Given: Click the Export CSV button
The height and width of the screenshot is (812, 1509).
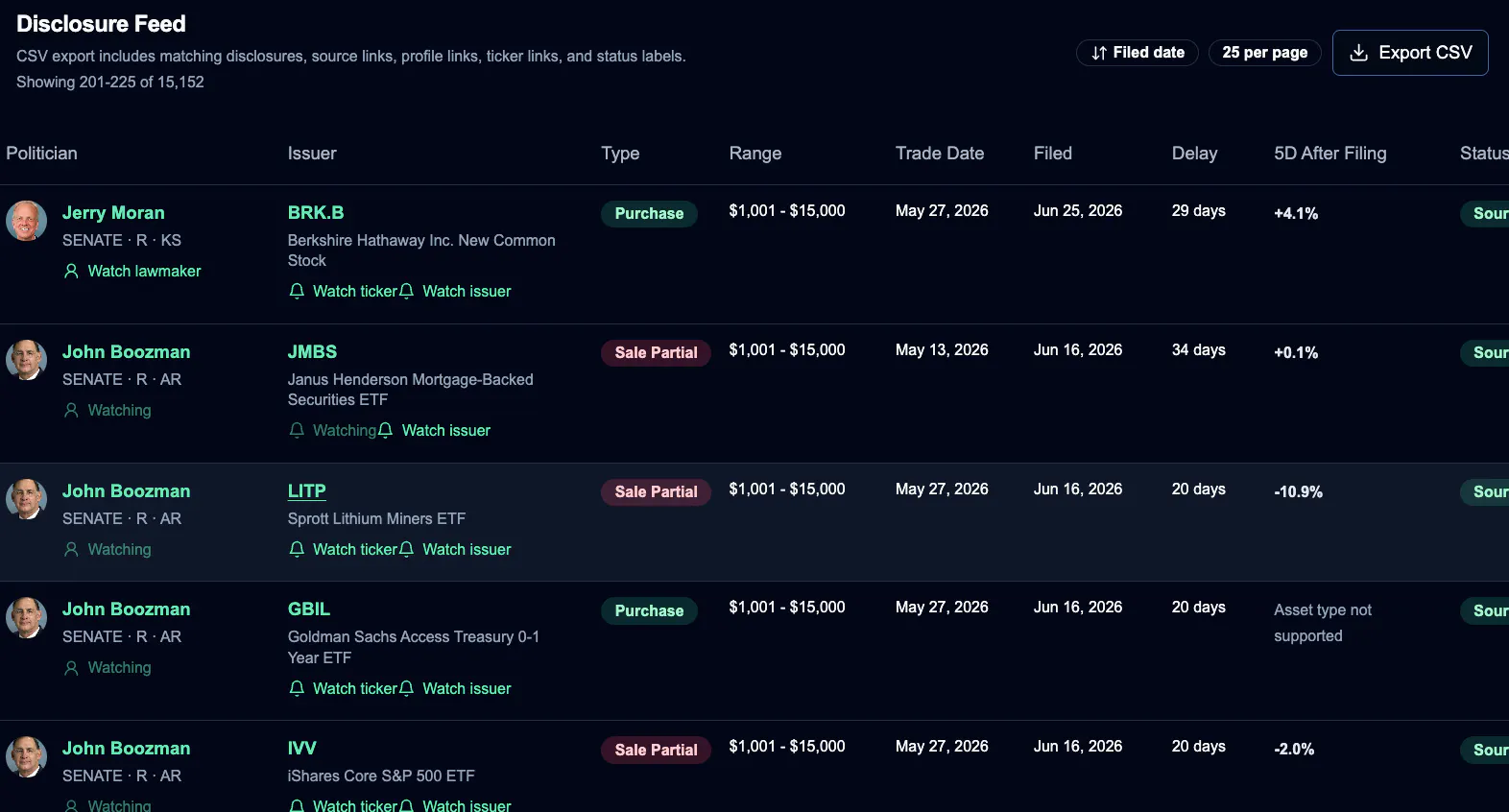Looking at the screenshot, I should [x=1410, y=53].
